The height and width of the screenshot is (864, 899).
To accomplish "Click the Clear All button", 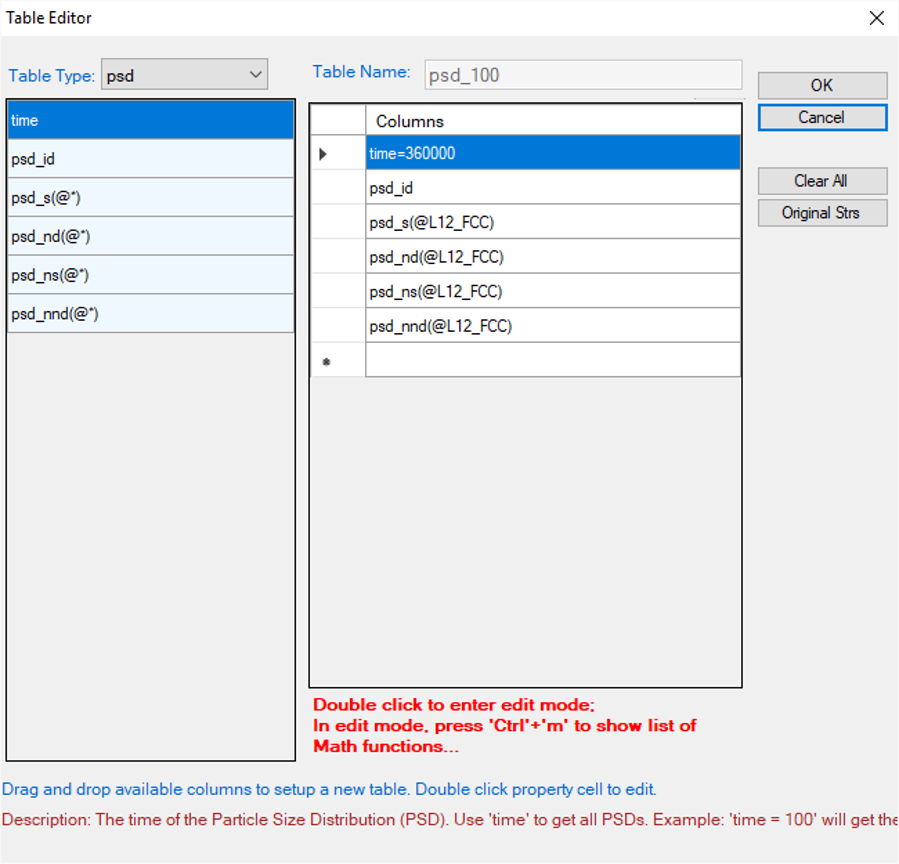I will point(821,181).
